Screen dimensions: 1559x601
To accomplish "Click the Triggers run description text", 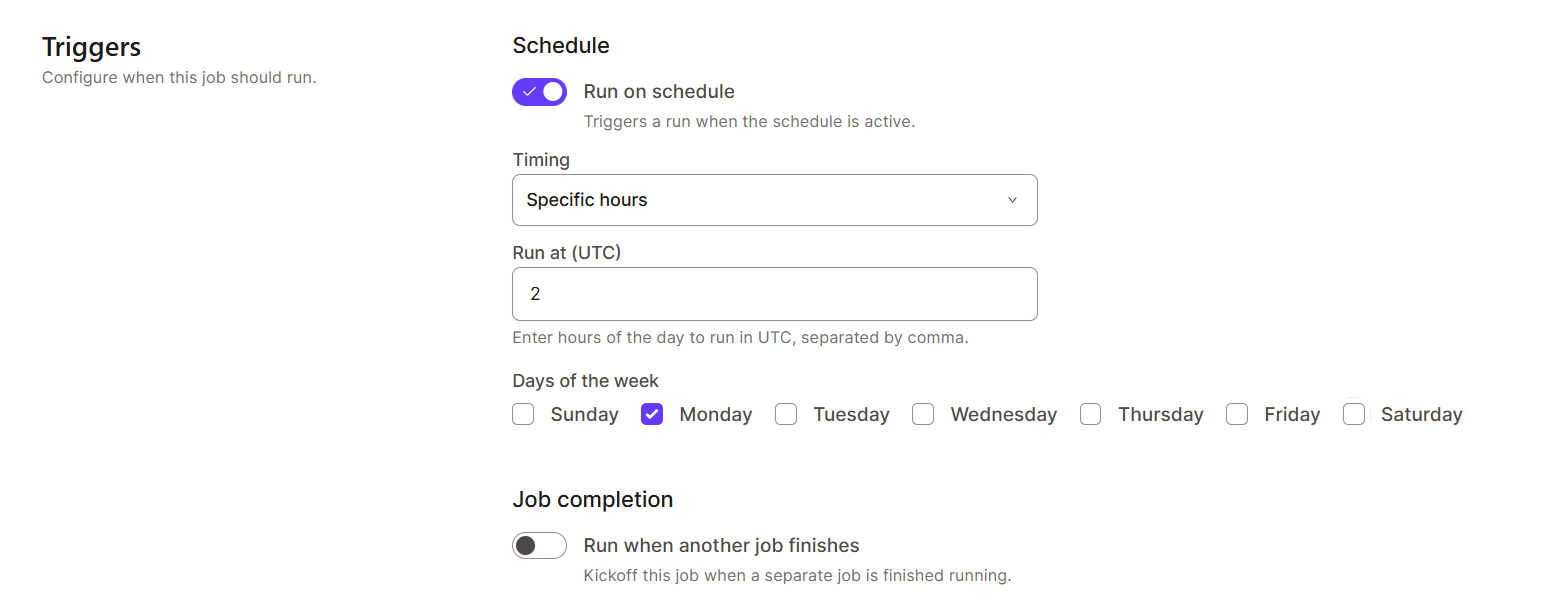I will (x=179, y=77).
